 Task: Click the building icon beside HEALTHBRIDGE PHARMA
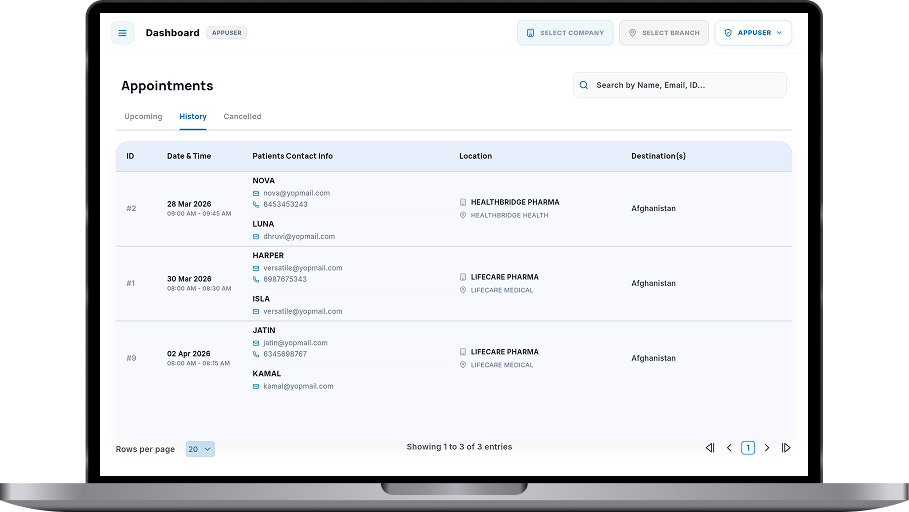pos(463,202)
